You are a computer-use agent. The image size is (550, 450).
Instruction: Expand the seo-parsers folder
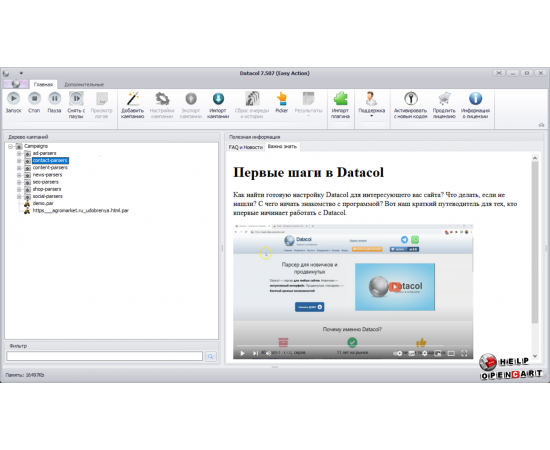(19, 182)
